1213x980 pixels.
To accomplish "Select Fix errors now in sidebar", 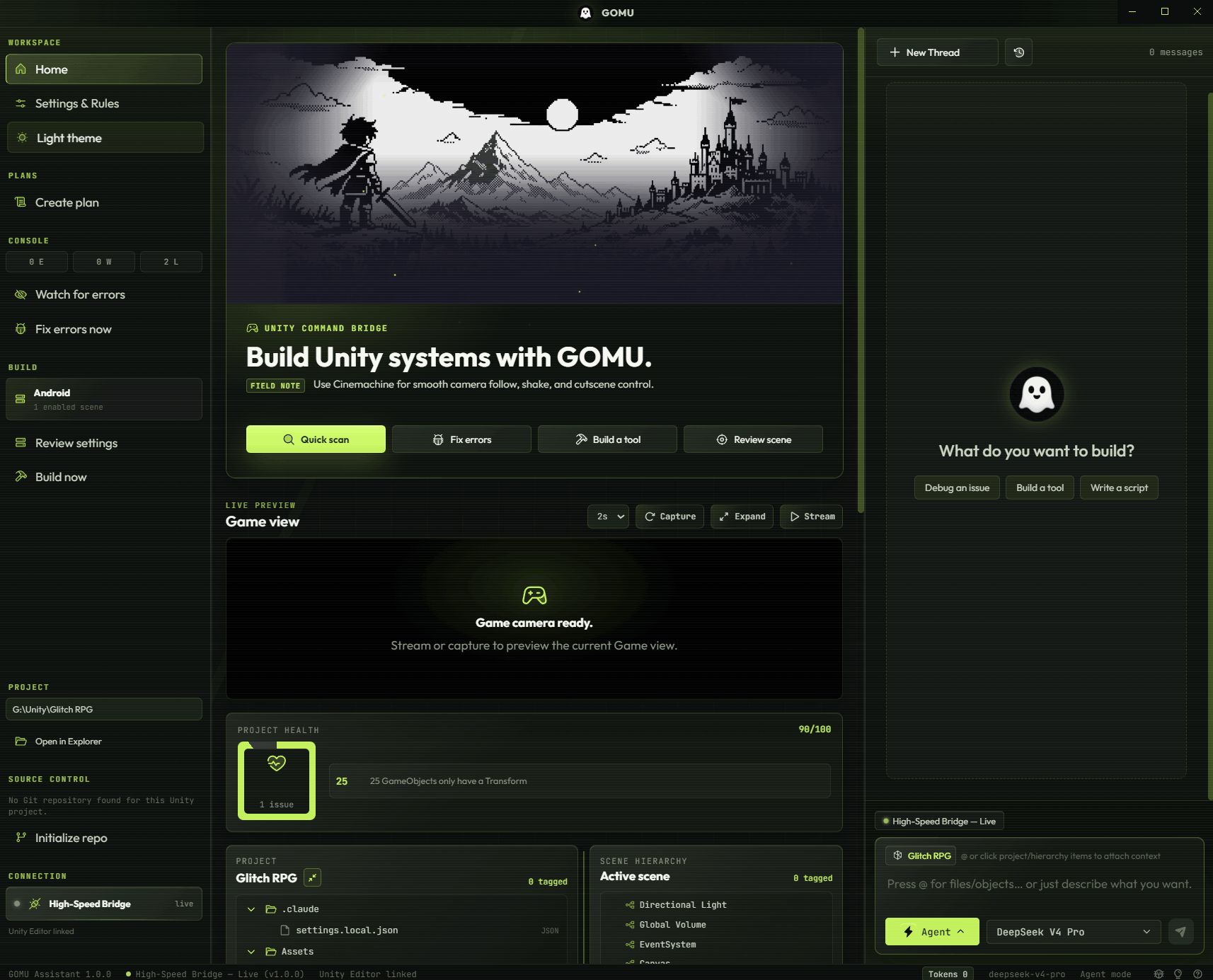I will tap(104, 329).
